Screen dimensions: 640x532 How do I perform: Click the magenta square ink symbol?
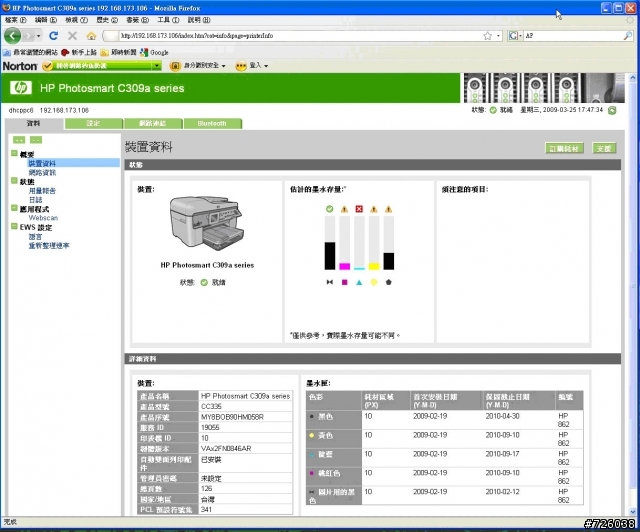344,282
